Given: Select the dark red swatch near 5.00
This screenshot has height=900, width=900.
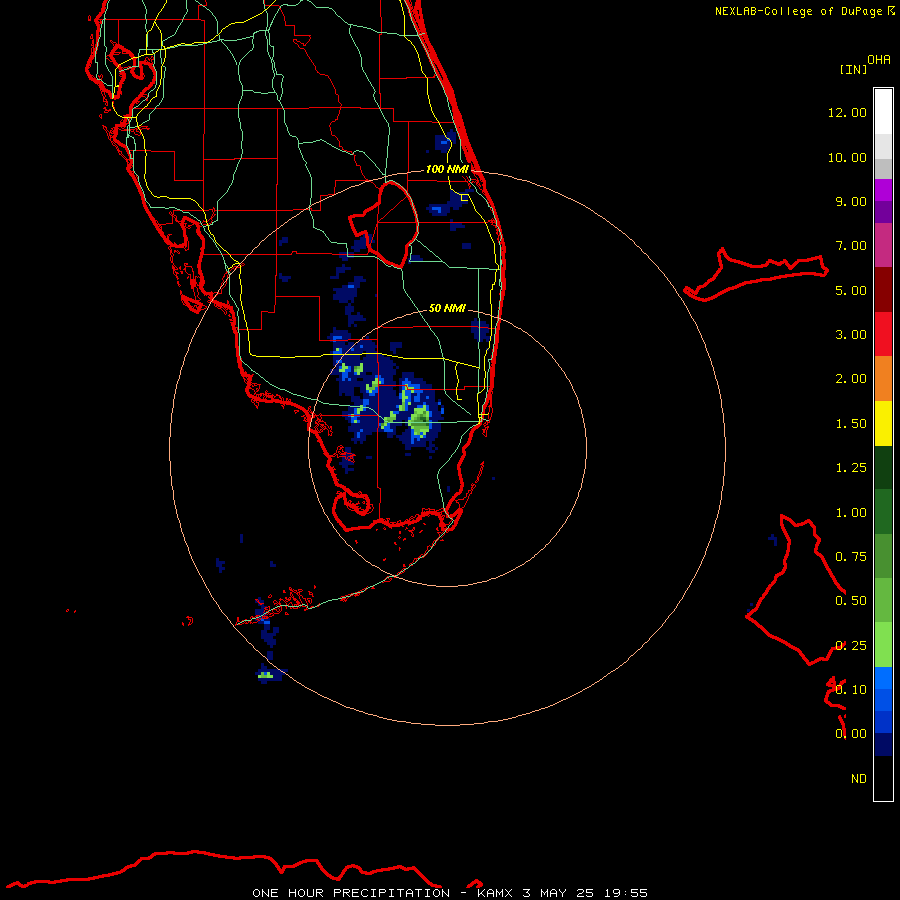Looking at the screenshot, I should (883, 290).
